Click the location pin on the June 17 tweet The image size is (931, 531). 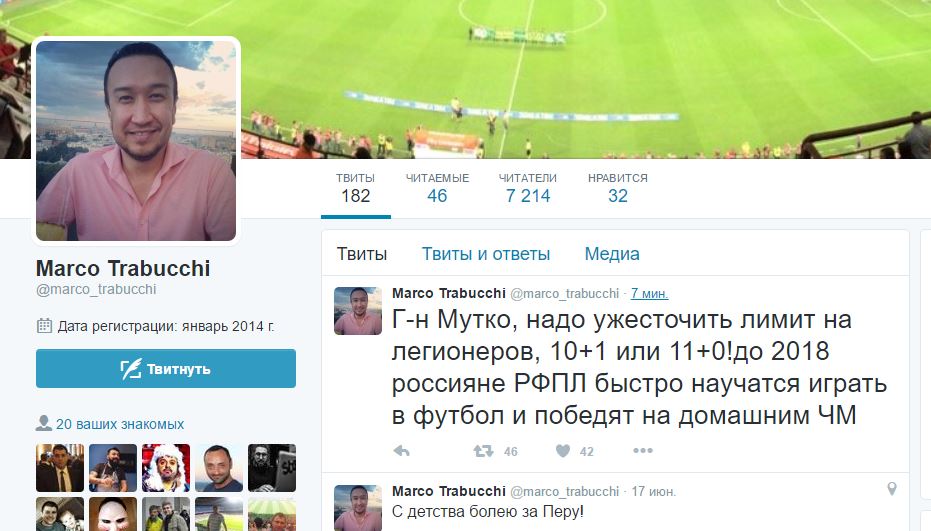(x=891, y=489)
